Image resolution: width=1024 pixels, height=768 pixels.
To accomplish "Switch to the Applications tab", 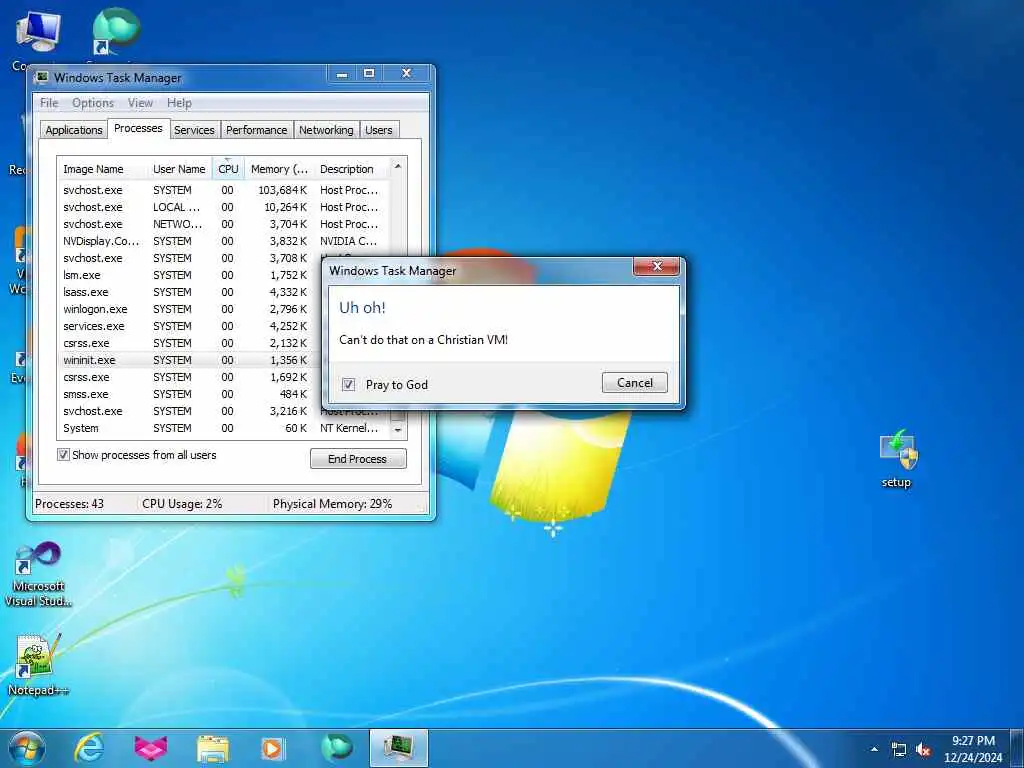I will pyautogui.click(x=74, y=130).
